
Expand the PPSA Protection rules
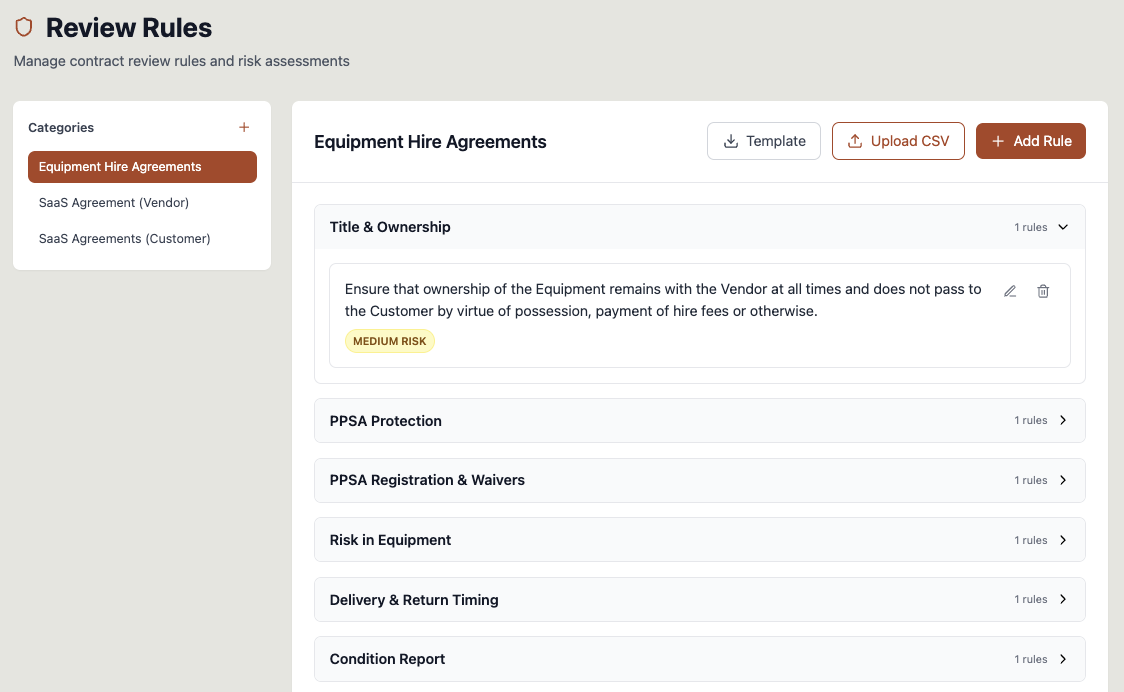pos(1063,421)
